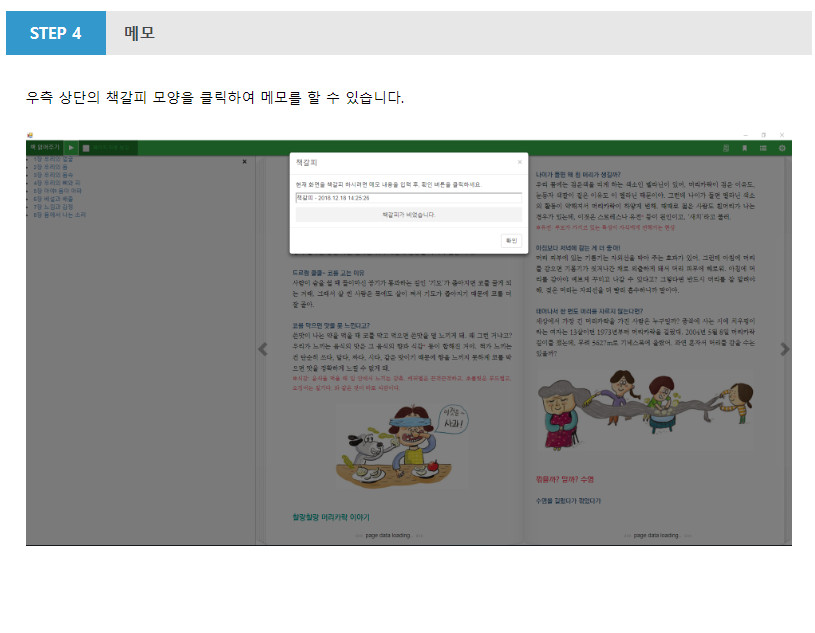Go back a page using the left arrow
The width and height of the screenshot is (815, 633).
tap(262, 348)
